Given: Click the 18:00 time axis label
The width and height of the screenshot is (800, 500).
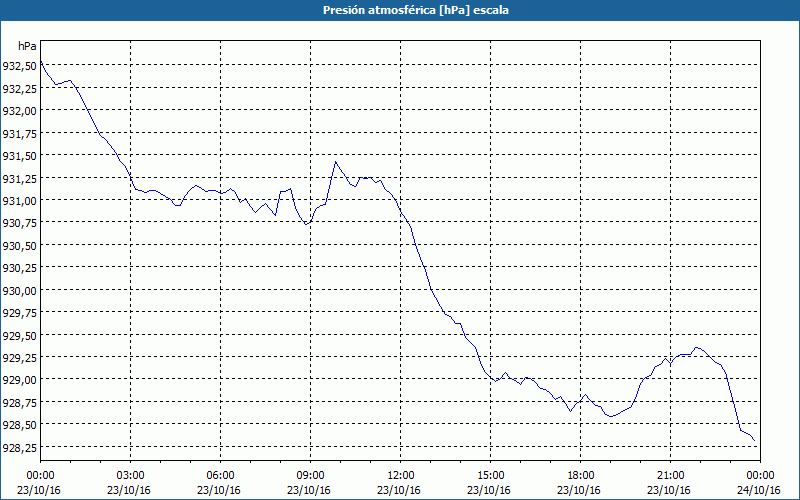Looking at the screenshot, I should click(581, 476).
